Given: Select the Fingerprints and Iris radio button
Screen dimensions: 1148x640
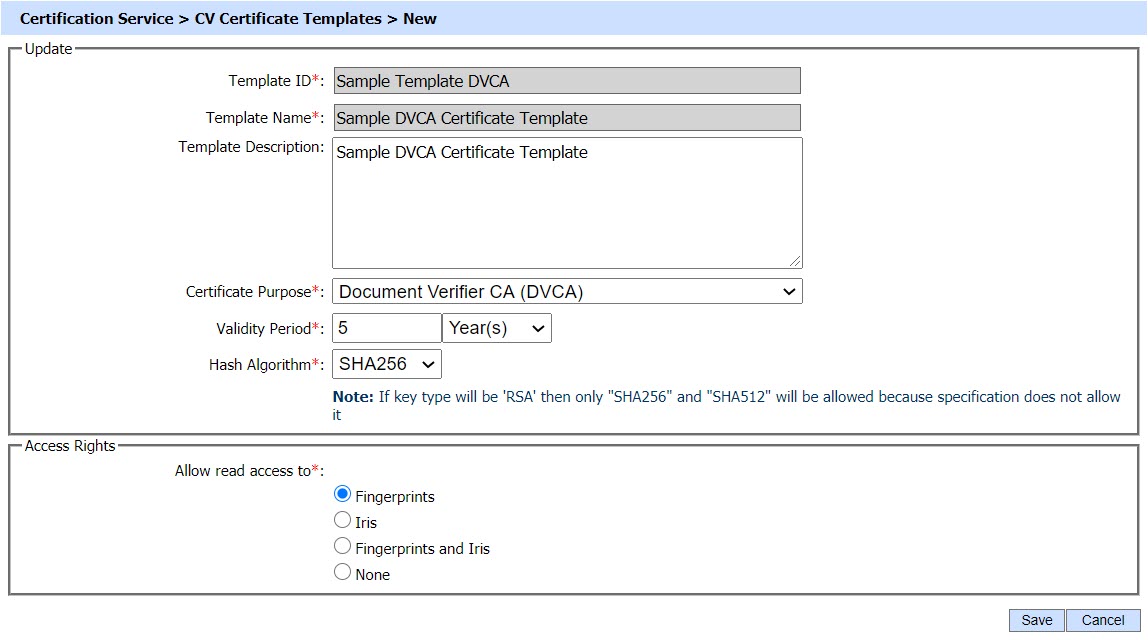Looking at the screenshot, I should (343, 547).
